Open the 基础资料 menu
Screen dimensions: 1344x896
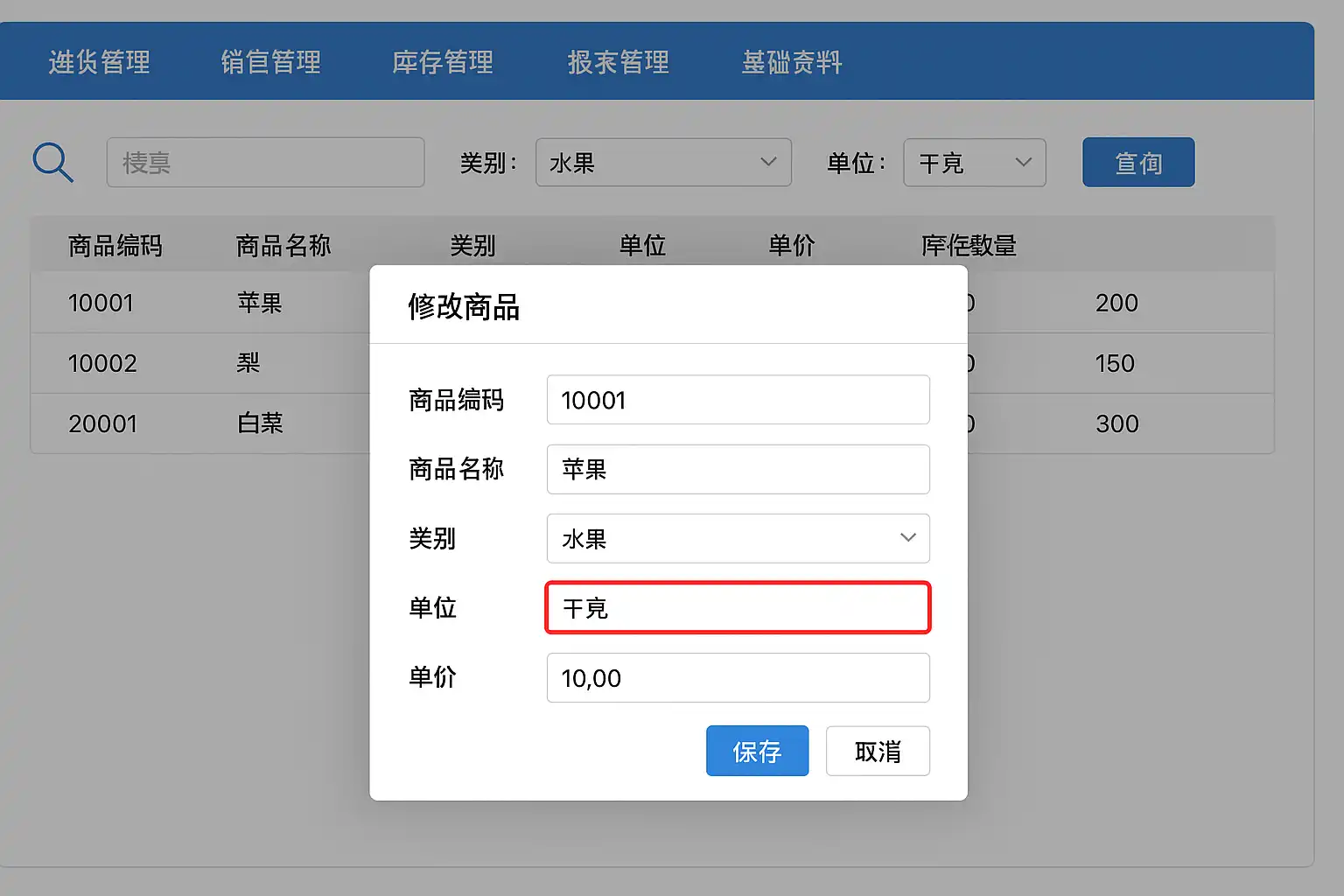(792, 62)
